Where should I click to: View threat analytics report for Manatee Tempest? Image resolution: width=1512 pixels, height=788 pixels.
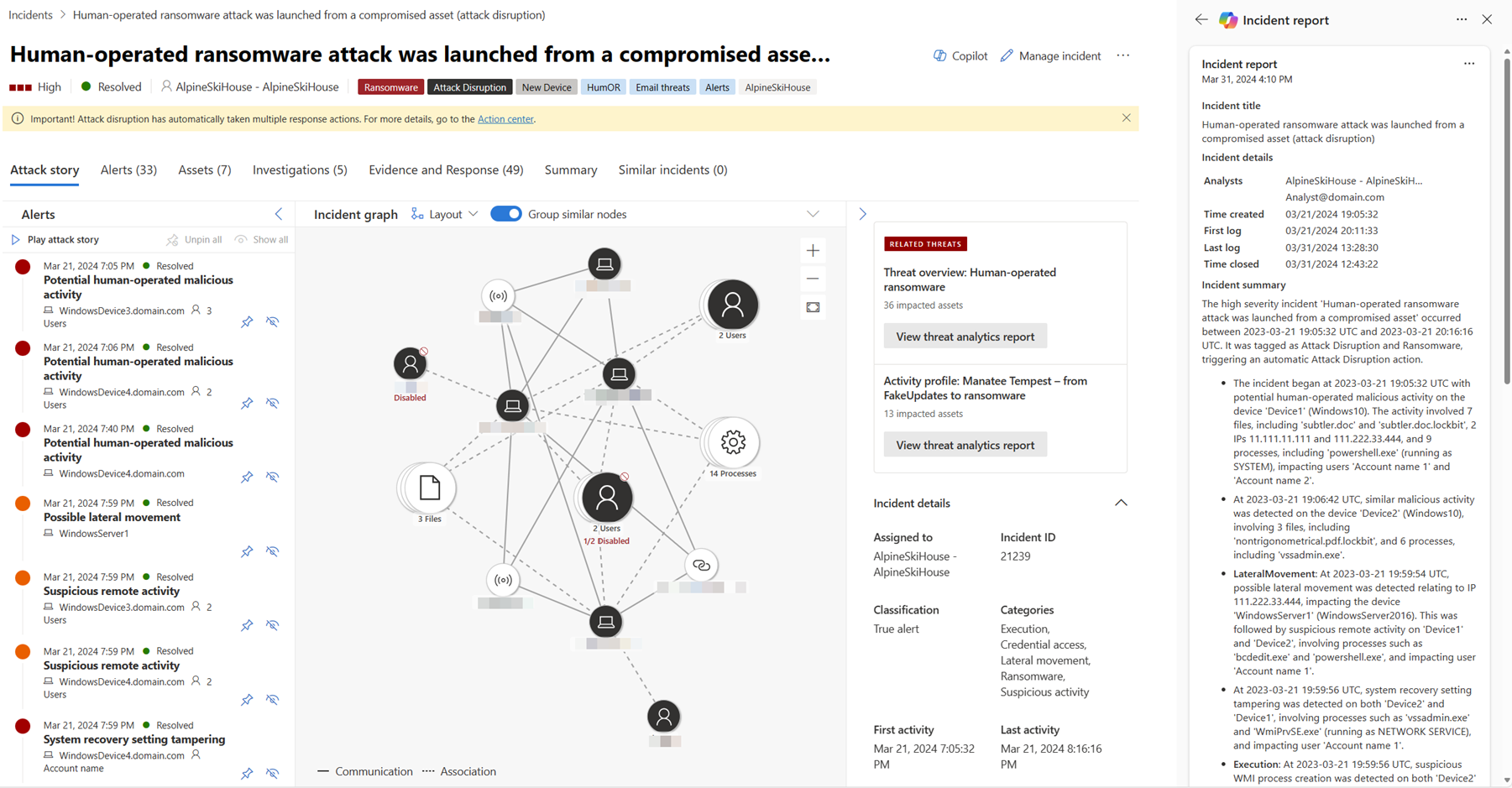[965, 445]
